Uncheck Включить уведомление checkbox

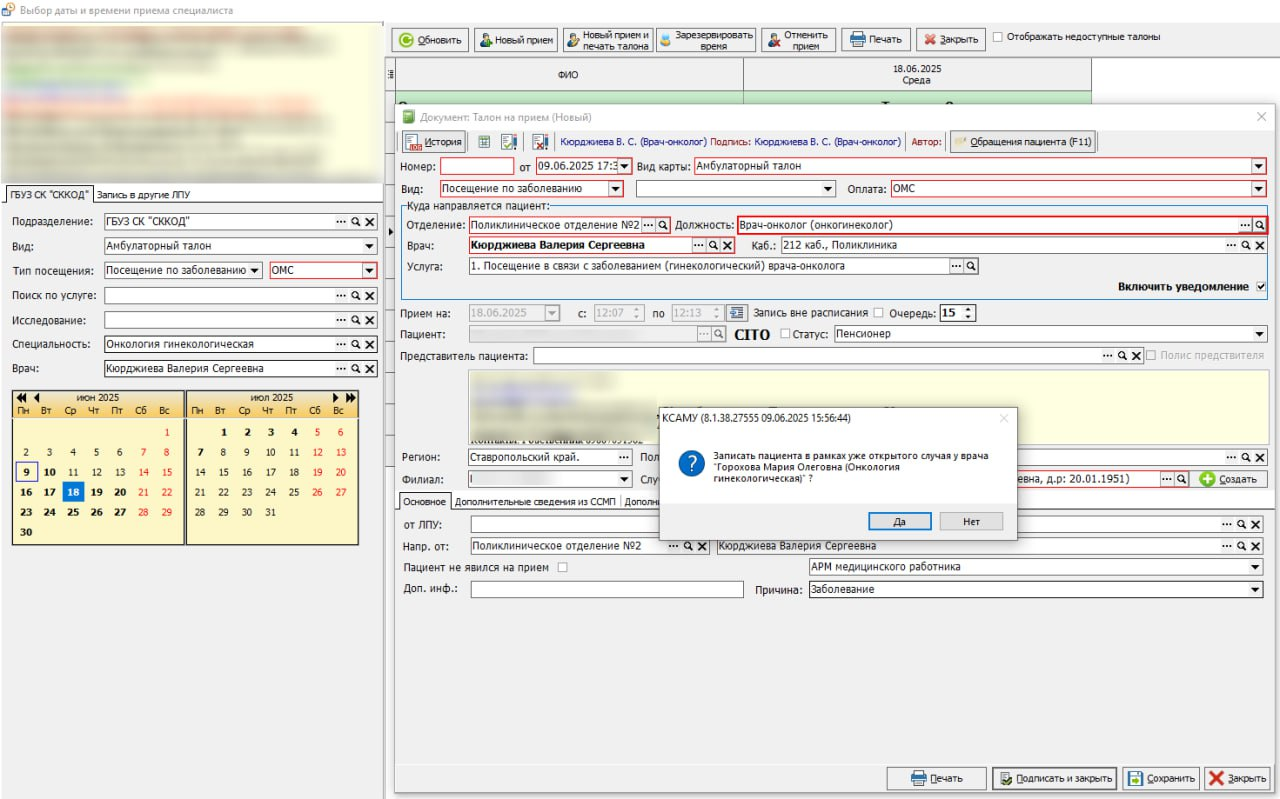pos(1260,287)
